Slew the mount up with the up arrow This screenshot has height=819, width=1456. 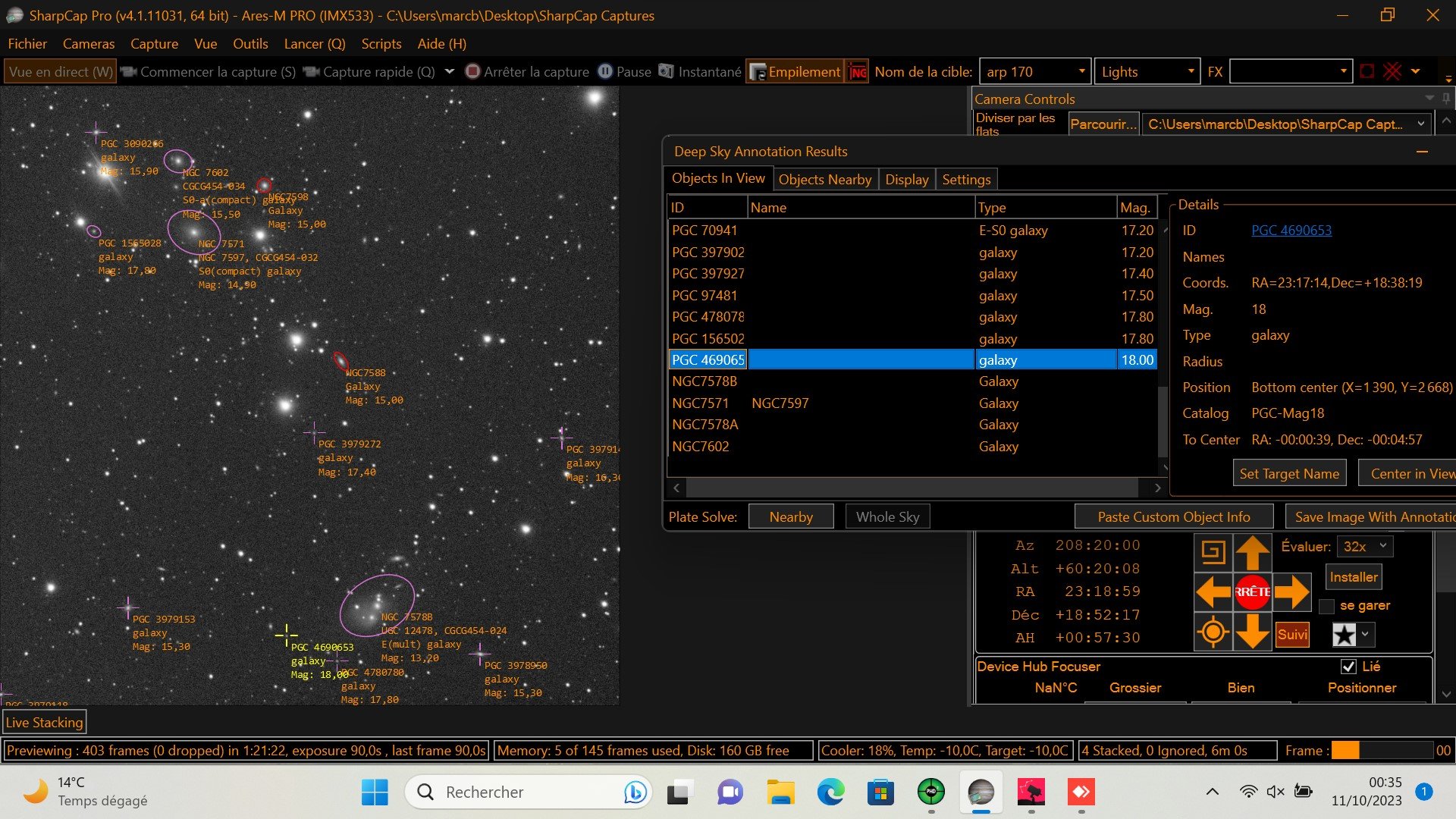coord(1252,552)
